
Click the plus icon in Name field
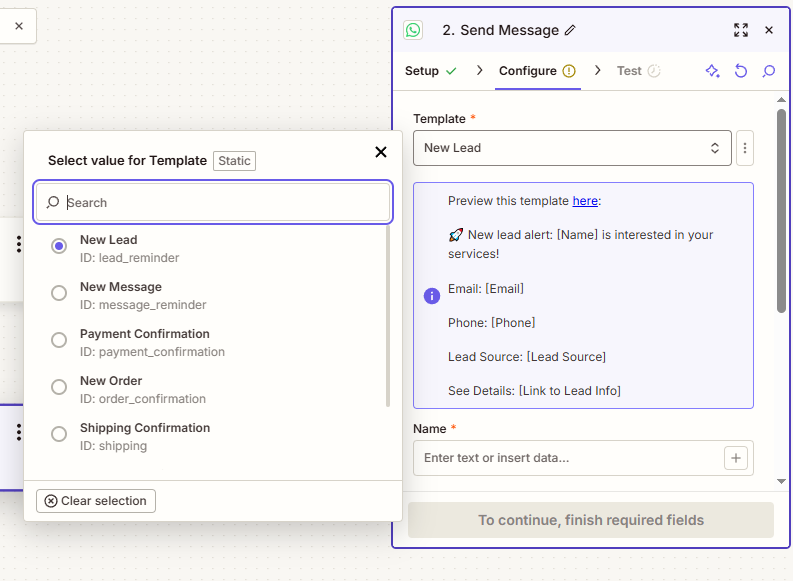(736, 458)
